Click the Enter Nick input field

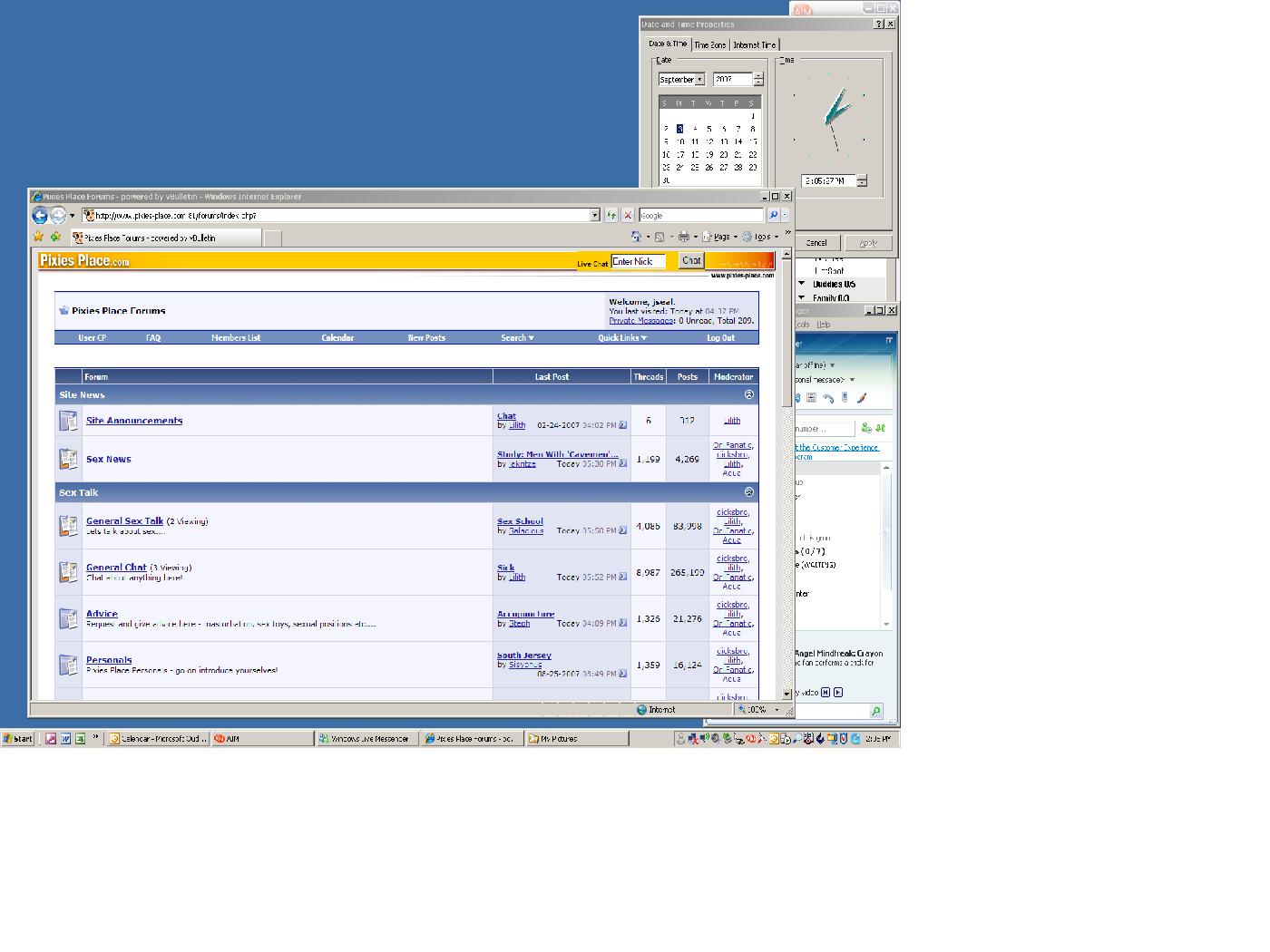coord(638,261)
